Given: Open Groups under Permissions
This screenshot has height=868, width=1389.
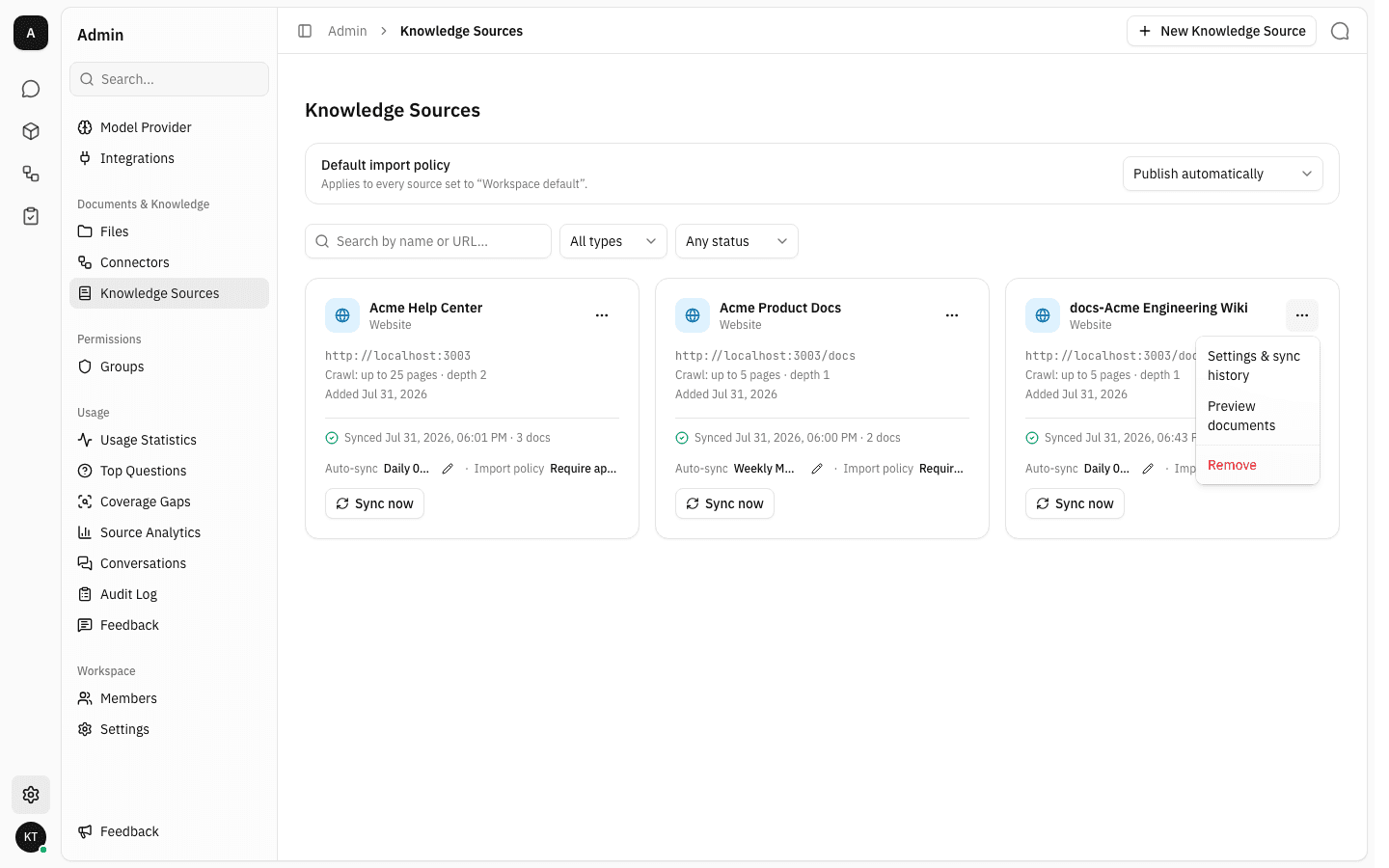Looking at the screenshot, I should (169, 366).
